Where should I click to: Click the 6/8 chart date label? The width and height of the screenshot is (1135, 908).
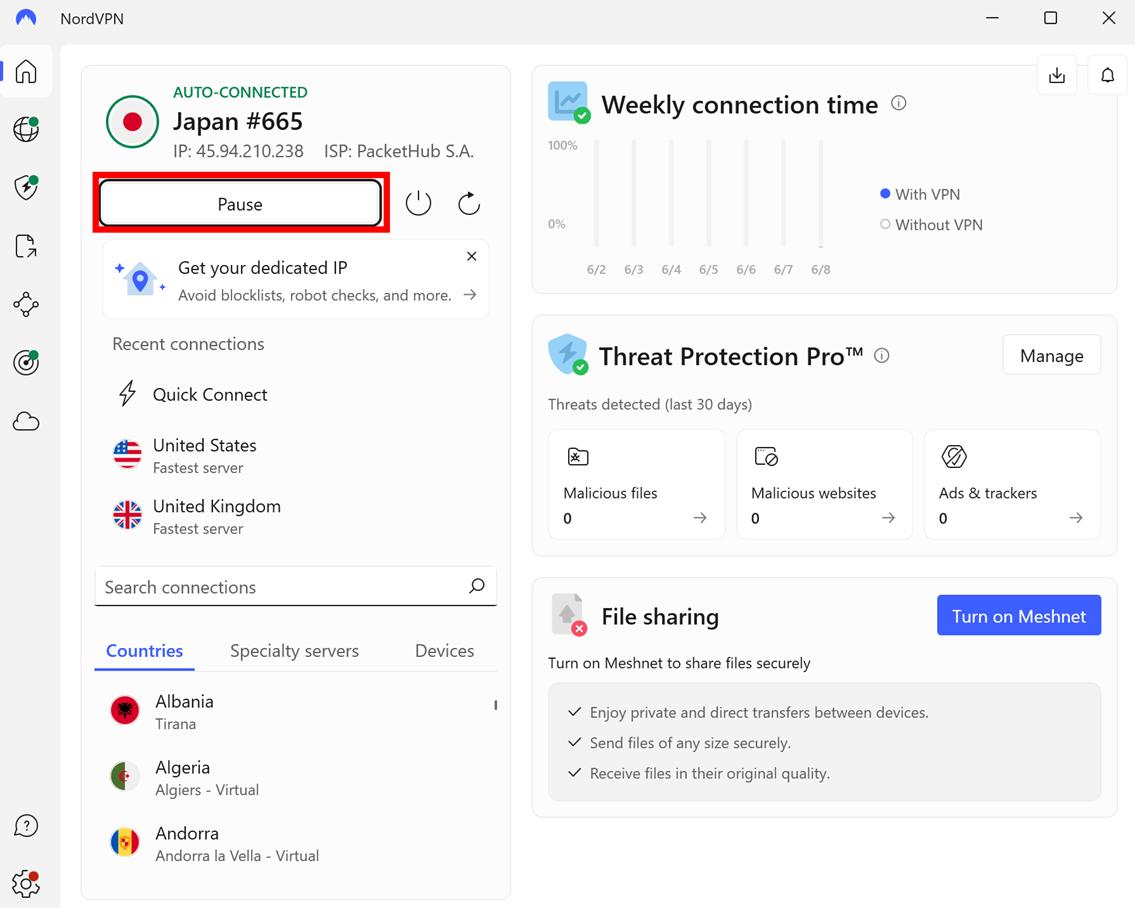tap(820, 269)
